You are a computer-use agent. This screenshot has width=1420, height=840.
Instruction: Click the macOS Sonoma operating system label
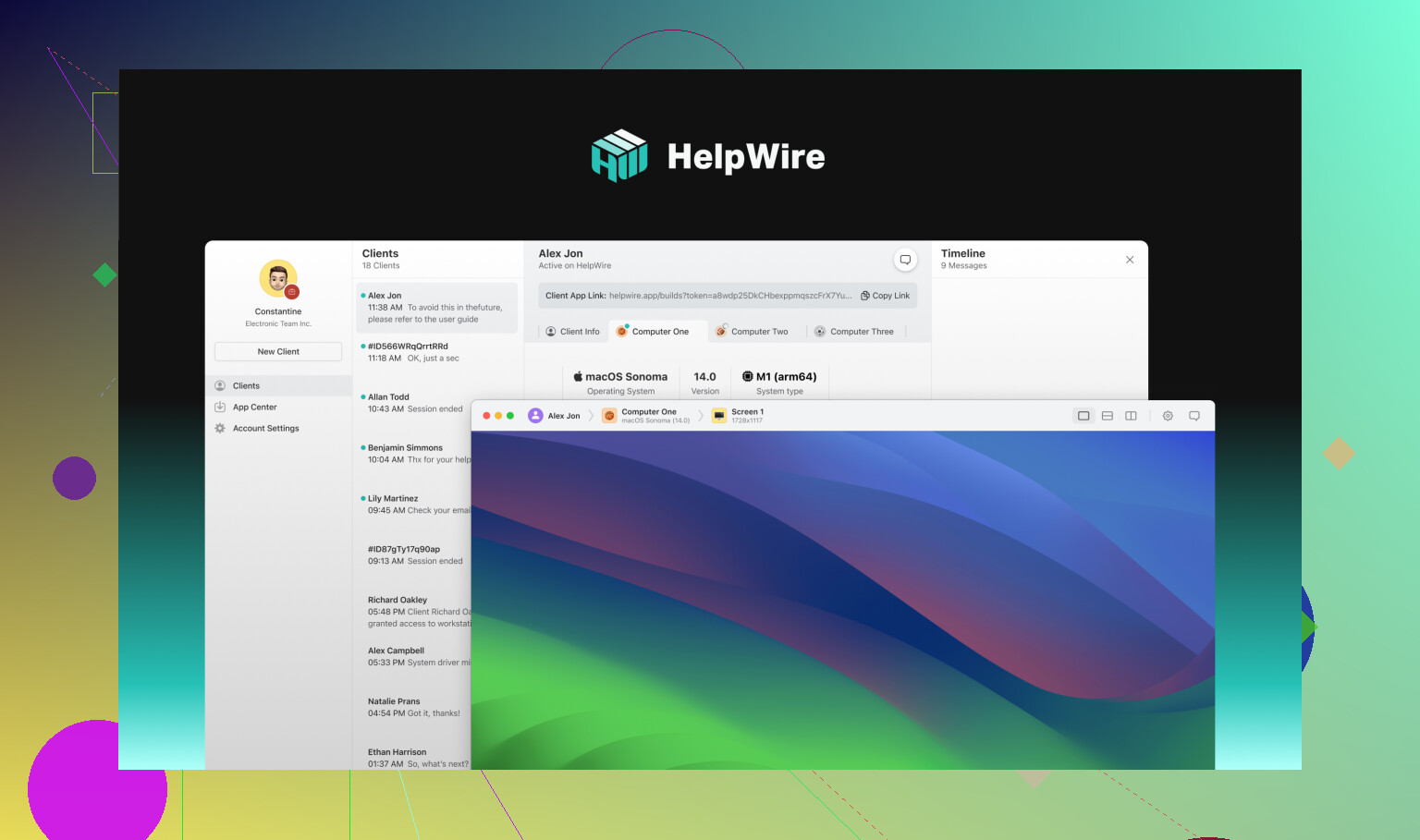(x=620, y=377)
